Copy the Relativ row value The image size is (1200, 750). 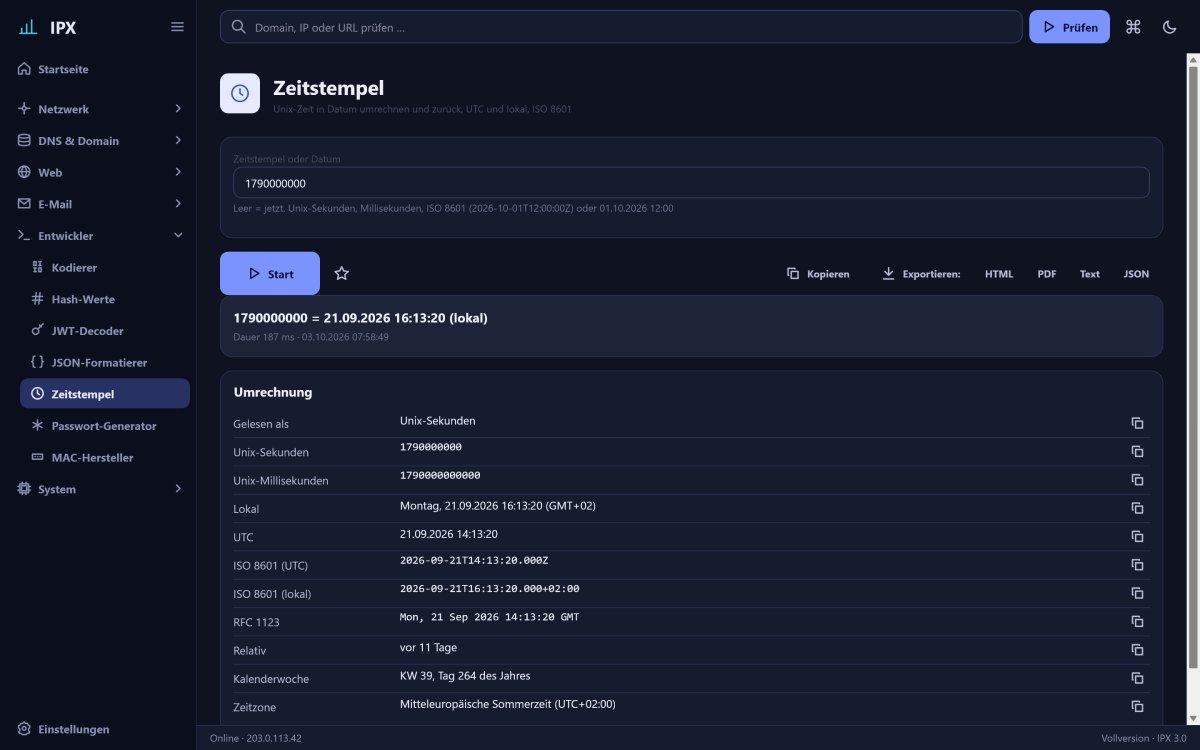point(1137,649)
